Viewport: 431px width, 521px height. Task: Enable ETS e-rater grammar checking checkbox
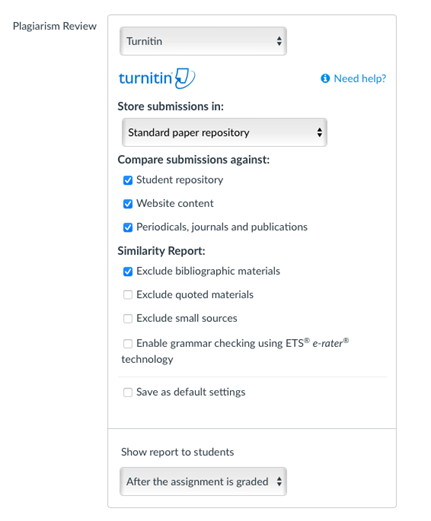click(128, 343)
